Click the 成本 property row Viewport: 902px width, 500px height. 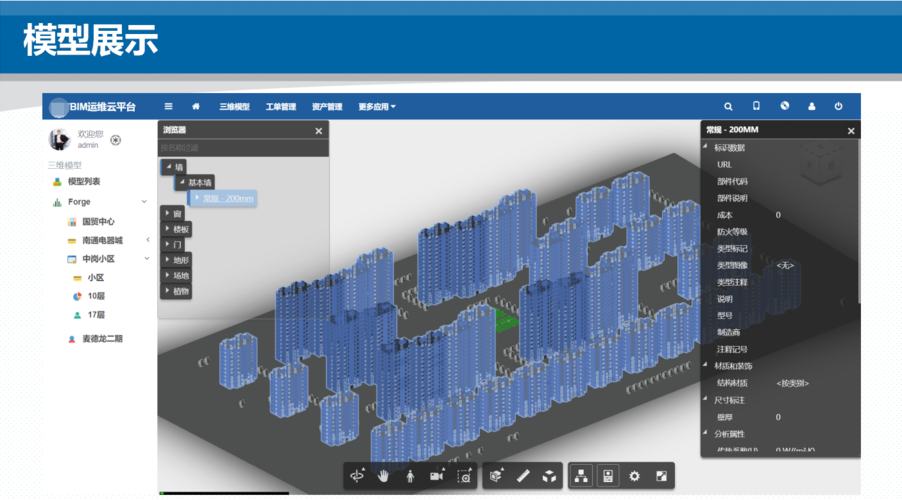click(x=779, y=215)
